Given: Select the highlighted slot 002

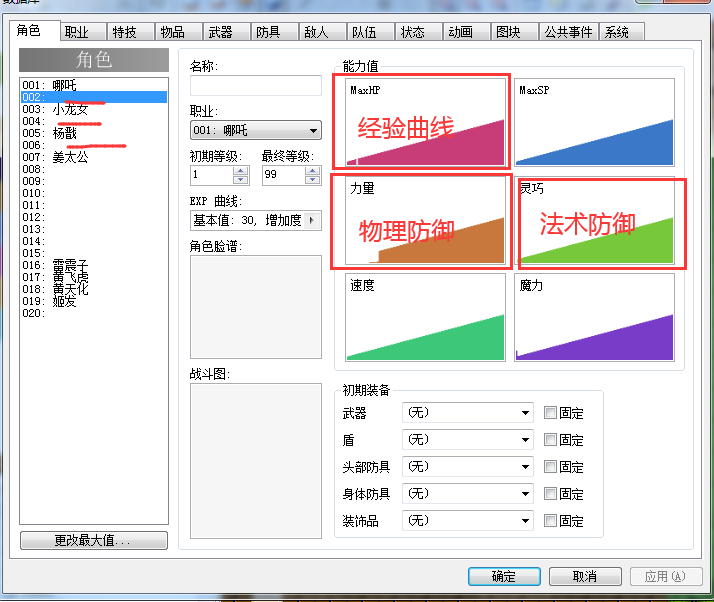Looking at the screenshot, I should 94,97.
